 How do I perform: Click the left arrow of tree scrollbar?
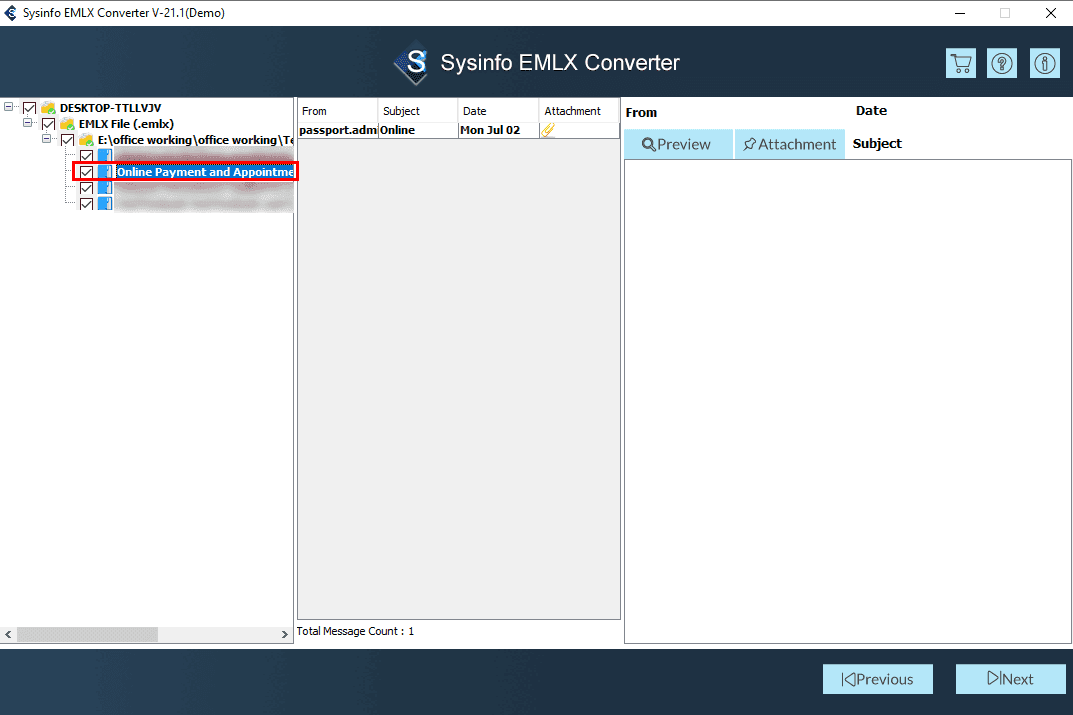[x=8, y=634]
